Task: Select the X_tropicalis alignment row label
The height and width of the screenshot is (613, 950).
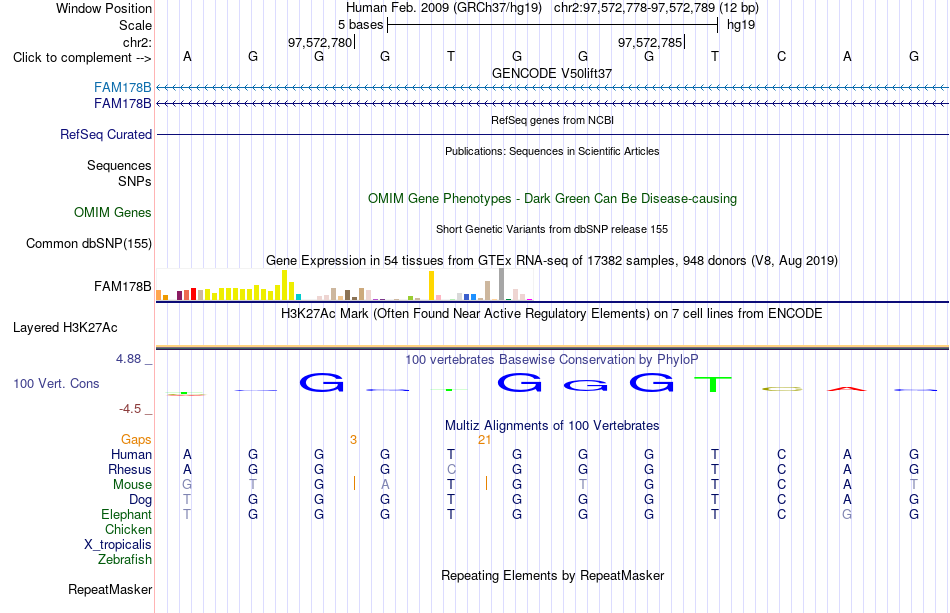Action: [x=118, y=545]
